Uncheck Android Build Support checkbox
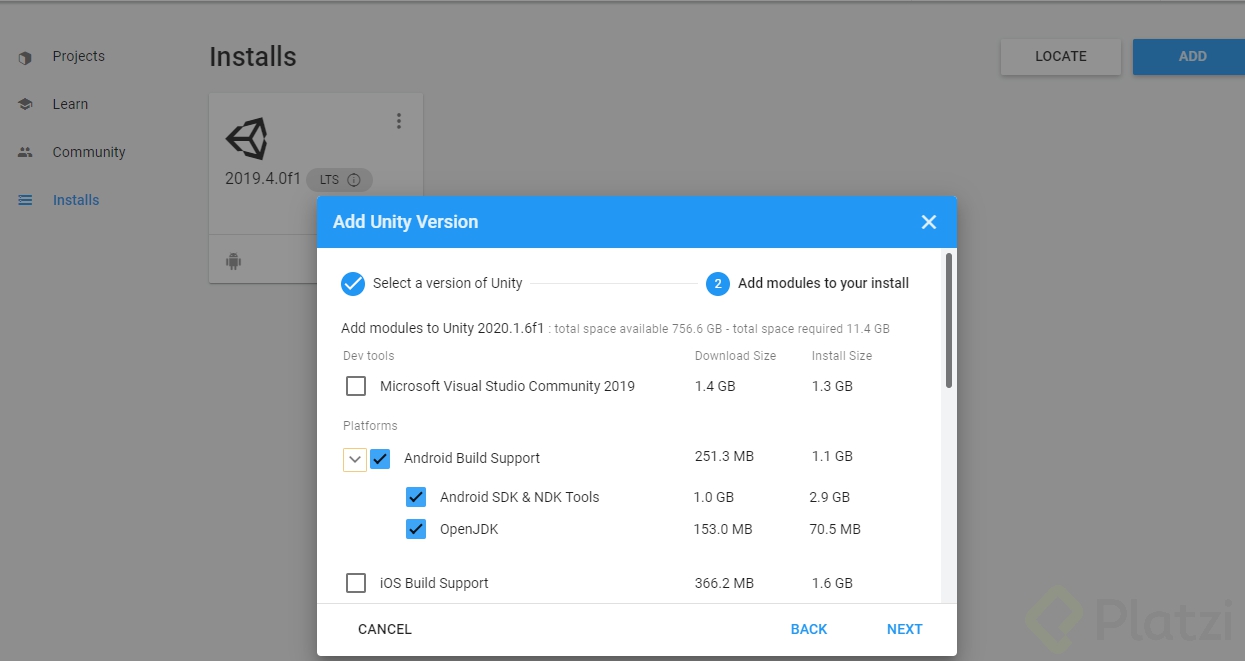 [x=380, y=458]
